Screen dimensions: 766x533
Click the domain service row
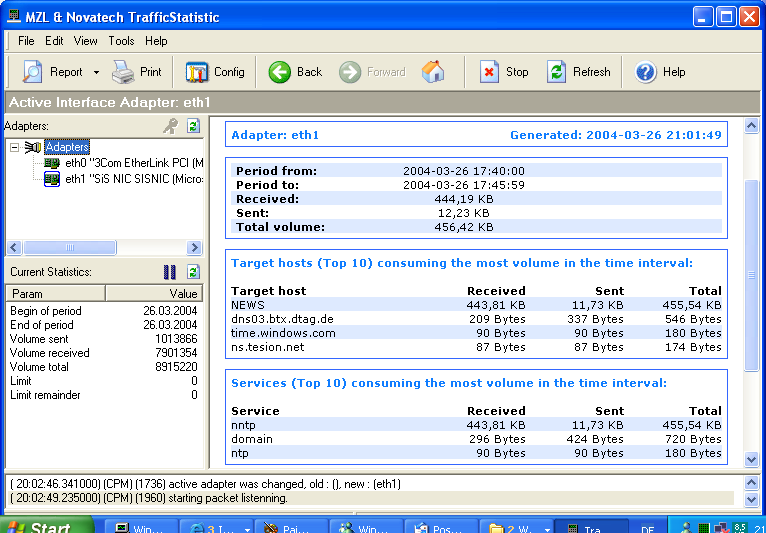pos(476,439)
